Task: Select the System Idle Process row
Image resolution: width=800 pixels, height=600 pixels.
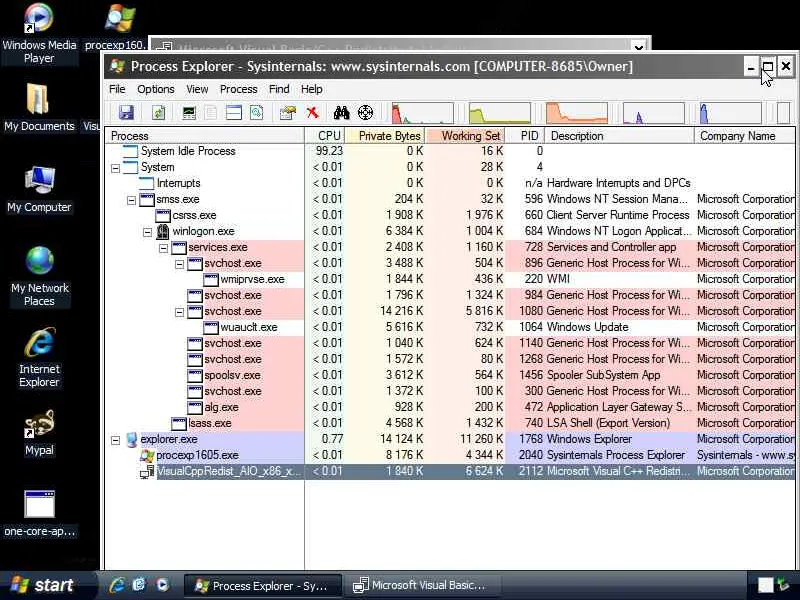Action: tap(450, 151)
